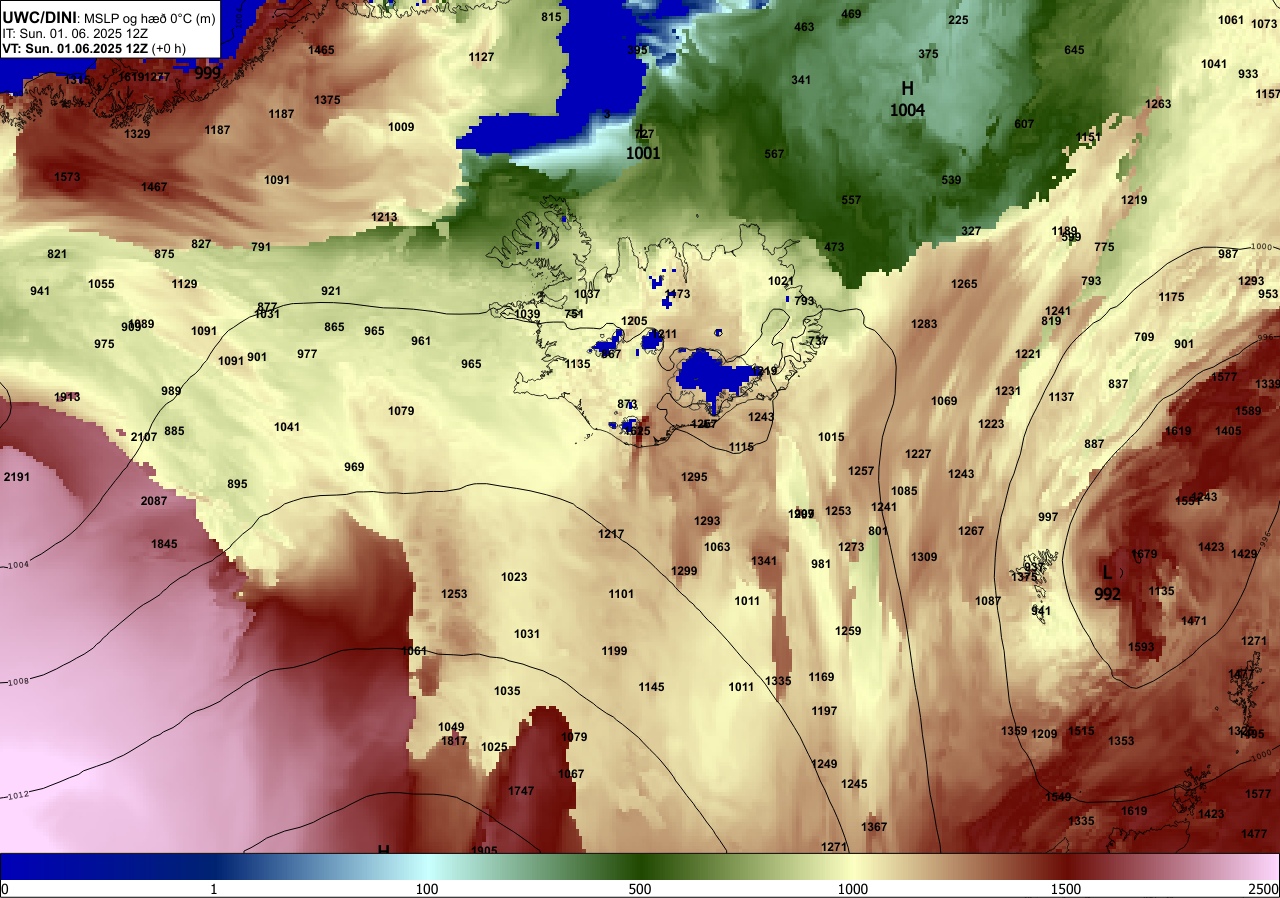Screen dimensions: 1280x898
Task: Click the color scale label 2500
Action: [x=1264, y=889]
